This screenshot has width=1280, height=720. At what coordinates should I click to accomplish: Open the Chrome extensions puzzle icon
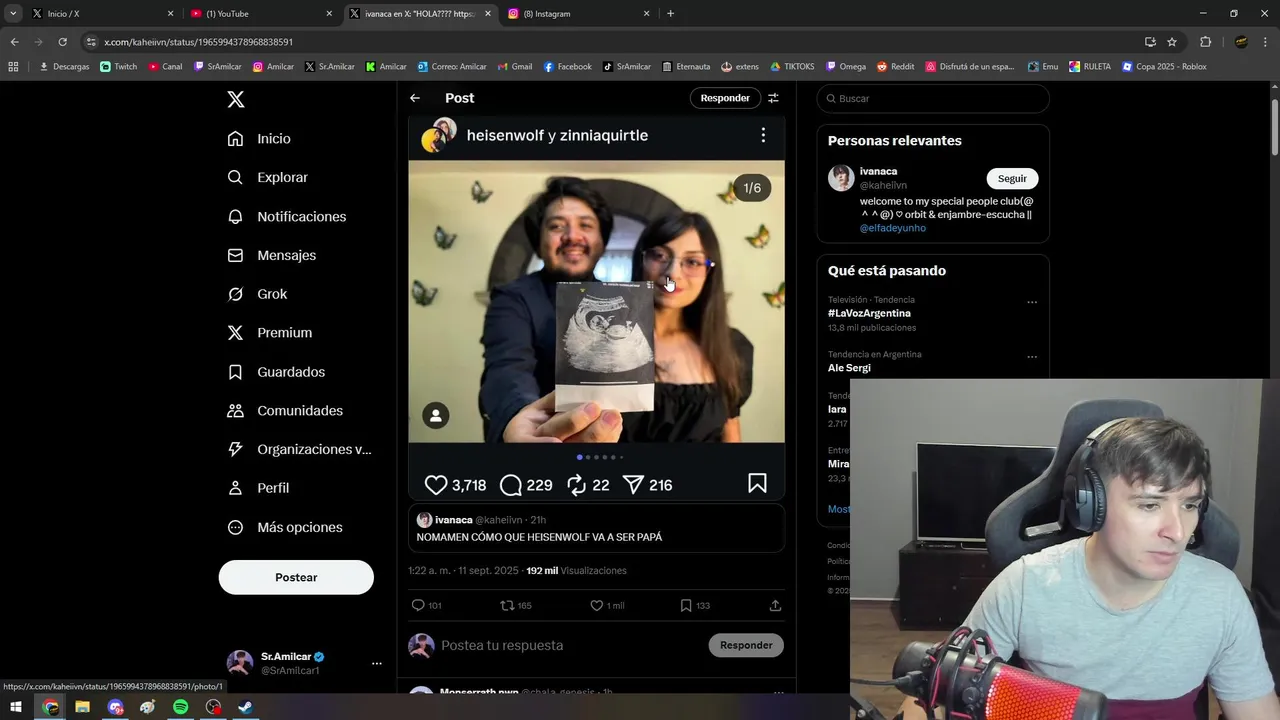coord(1205,42)
